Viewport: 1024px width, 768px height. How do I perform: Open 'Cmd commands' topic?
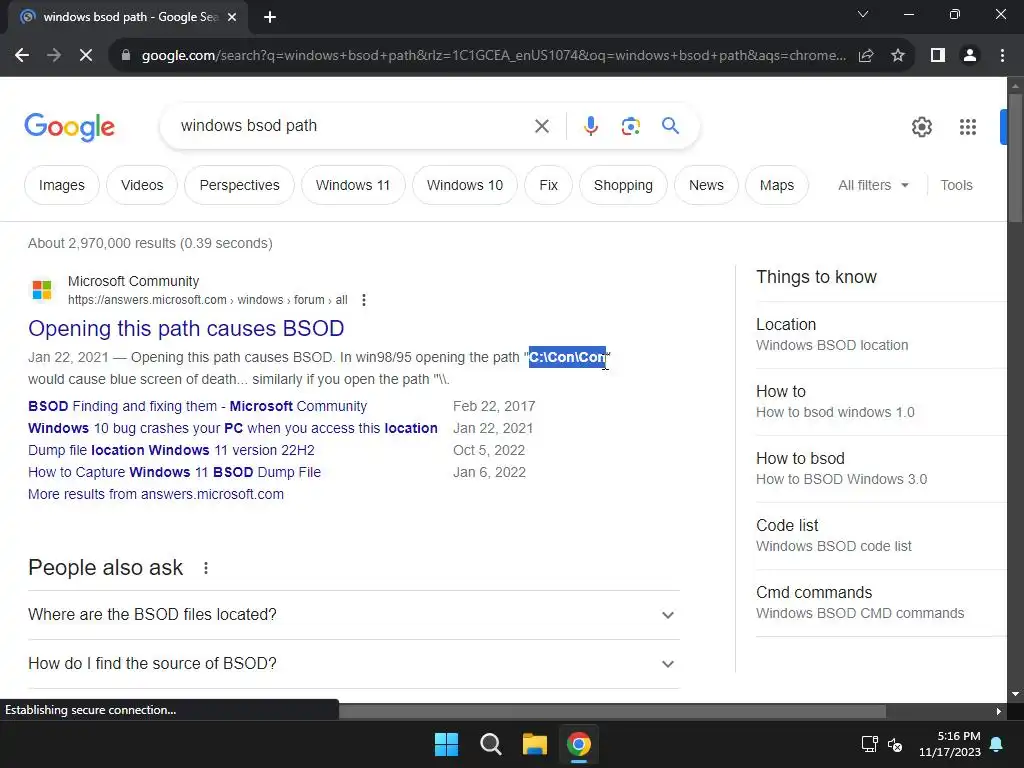coord(880,602)
